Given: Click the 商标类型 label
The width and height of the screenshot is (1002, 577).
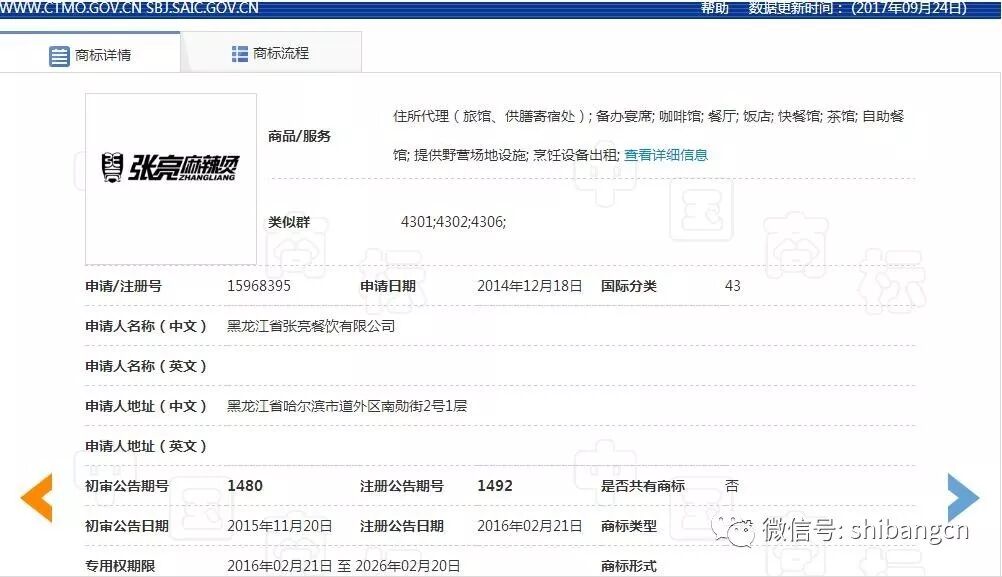Looking at the screenshot, I should click(x=629, y=526).
